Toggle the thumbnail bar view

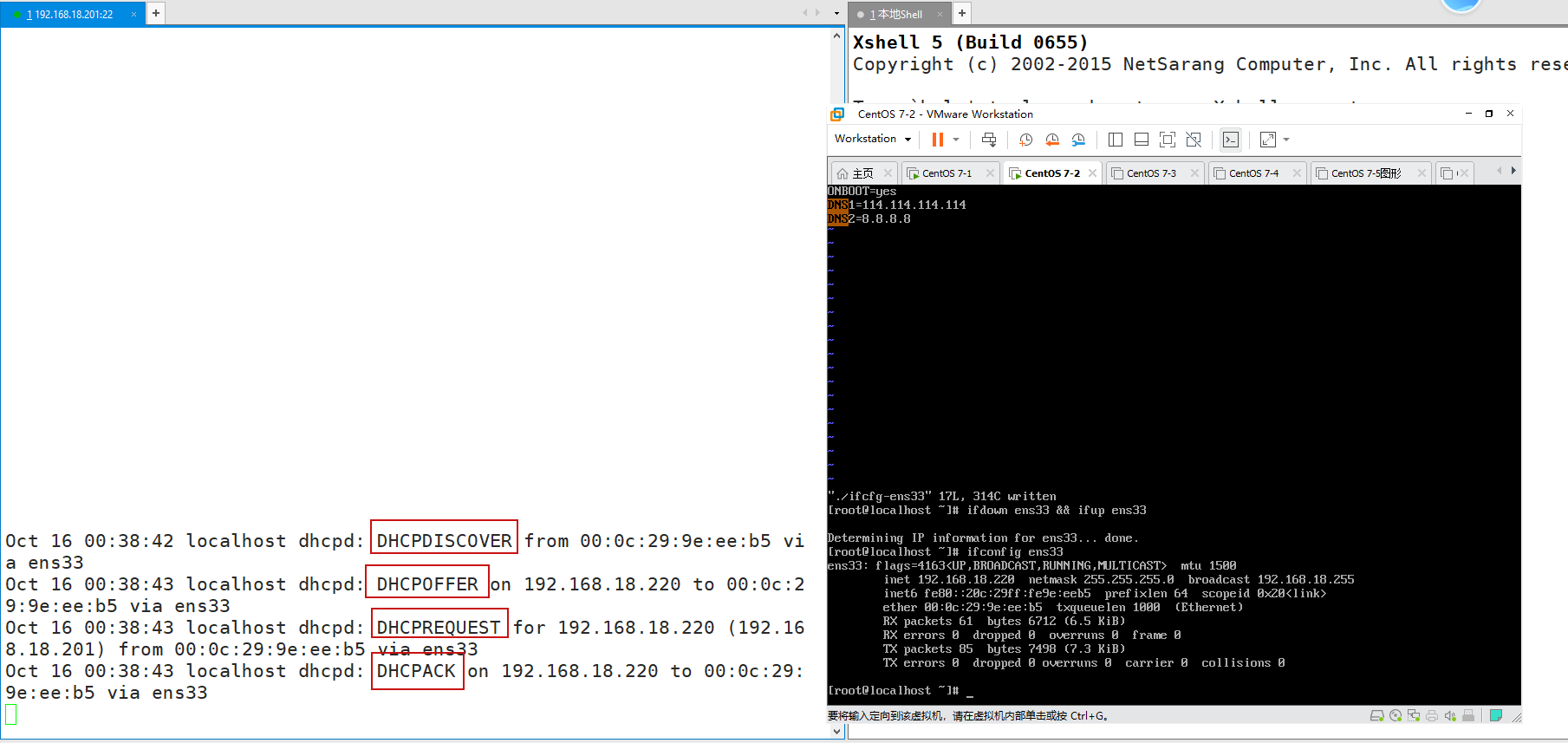tap(1142, 140)
